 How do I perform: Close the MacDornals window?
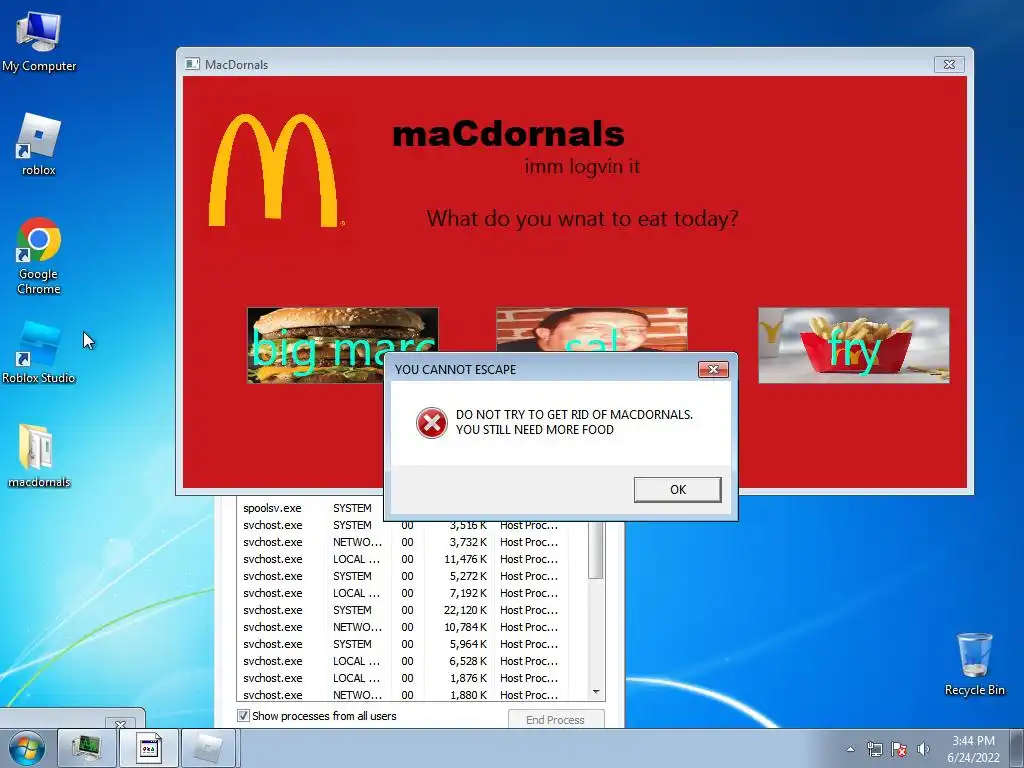click(950, 64)
